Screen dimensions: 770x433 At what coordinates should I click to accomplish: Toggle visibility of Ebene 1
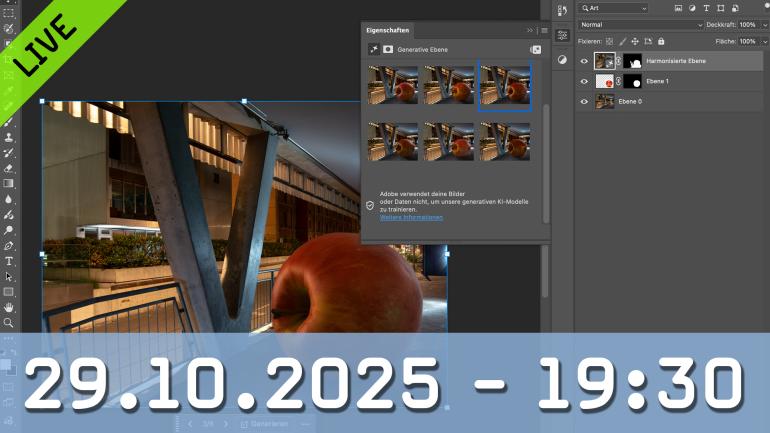584,81
